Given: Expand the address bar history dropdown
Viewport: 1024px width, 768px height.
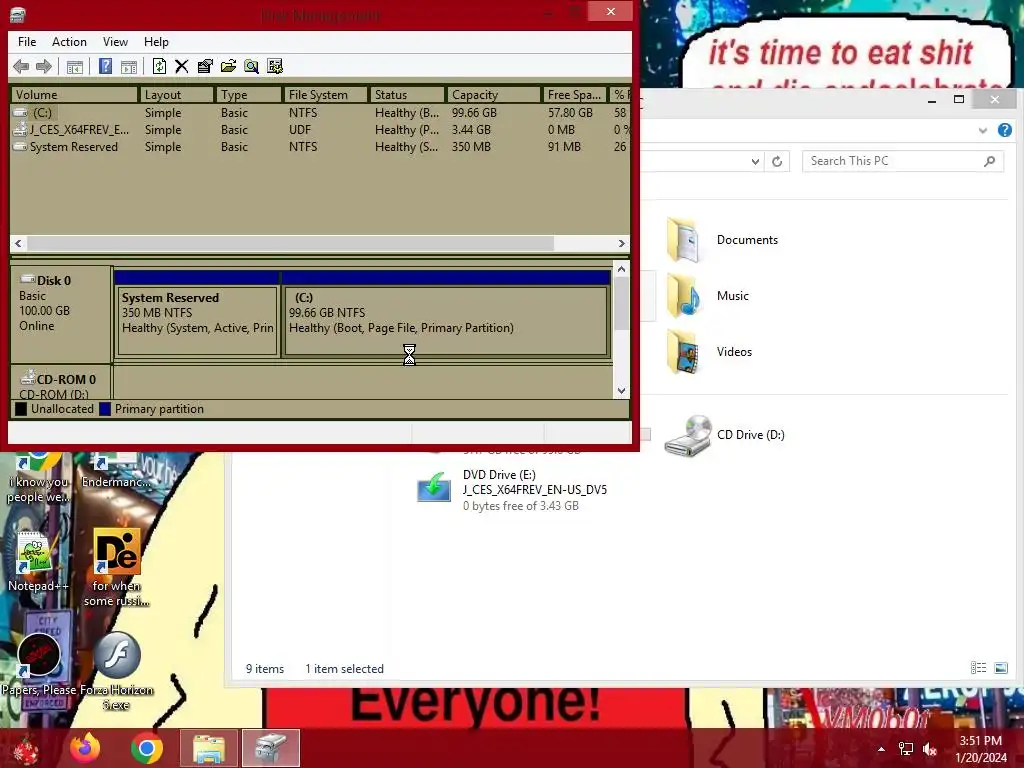Looking at the screenshot, I should 755,161.
